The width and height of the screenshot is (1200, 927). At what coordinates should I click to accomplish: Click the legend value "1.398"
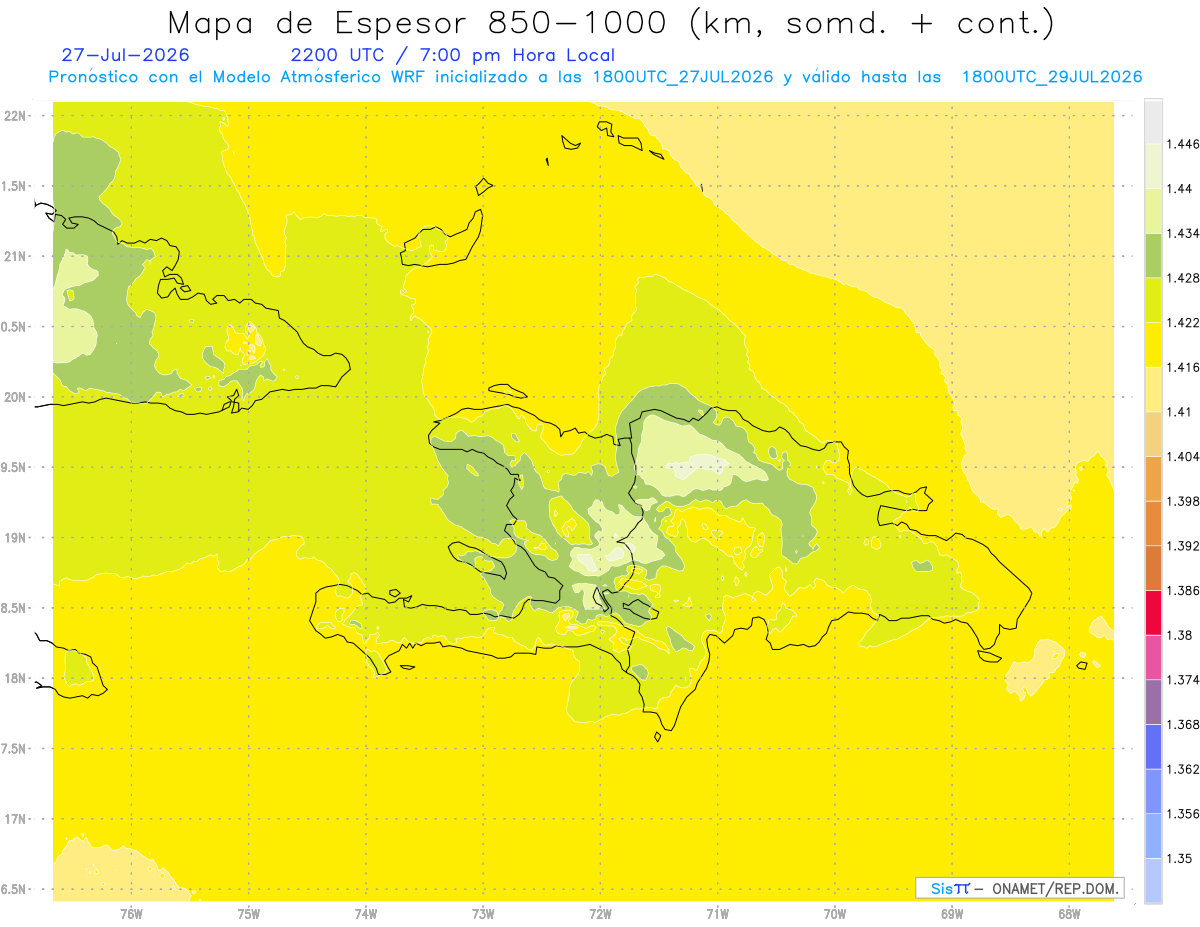[1182, 501]
